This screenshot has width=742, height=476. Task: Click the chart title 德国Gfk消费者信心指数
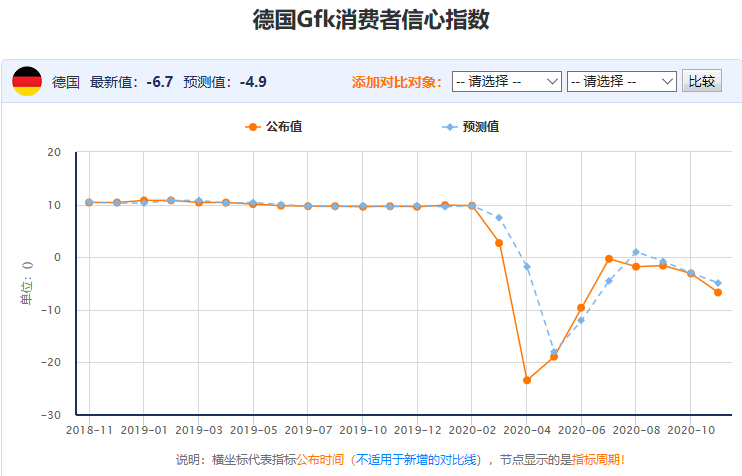[x=371, y=20]
